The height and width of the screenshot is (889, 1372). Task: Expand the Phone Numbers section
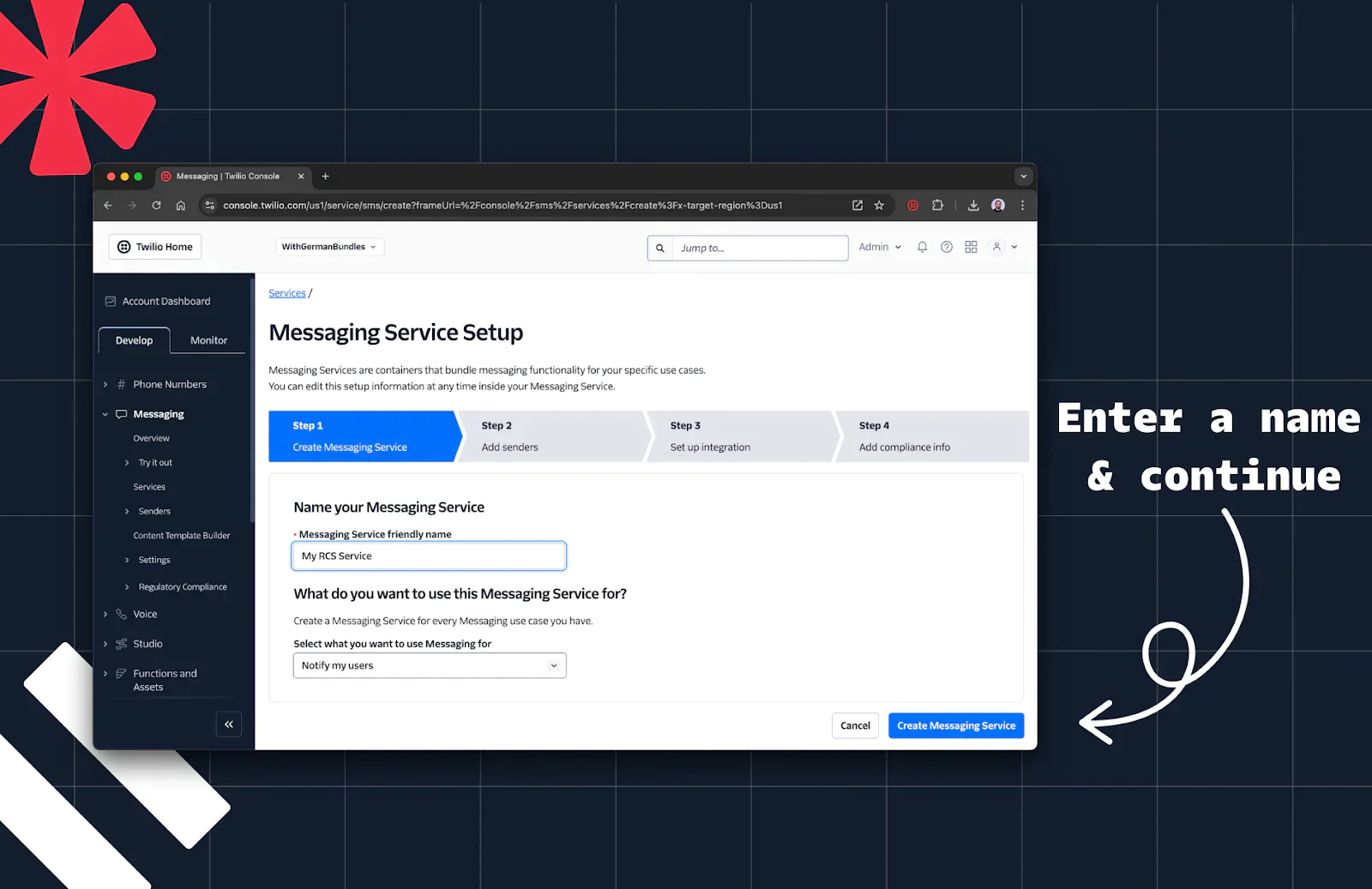click(x=105, y=385)
